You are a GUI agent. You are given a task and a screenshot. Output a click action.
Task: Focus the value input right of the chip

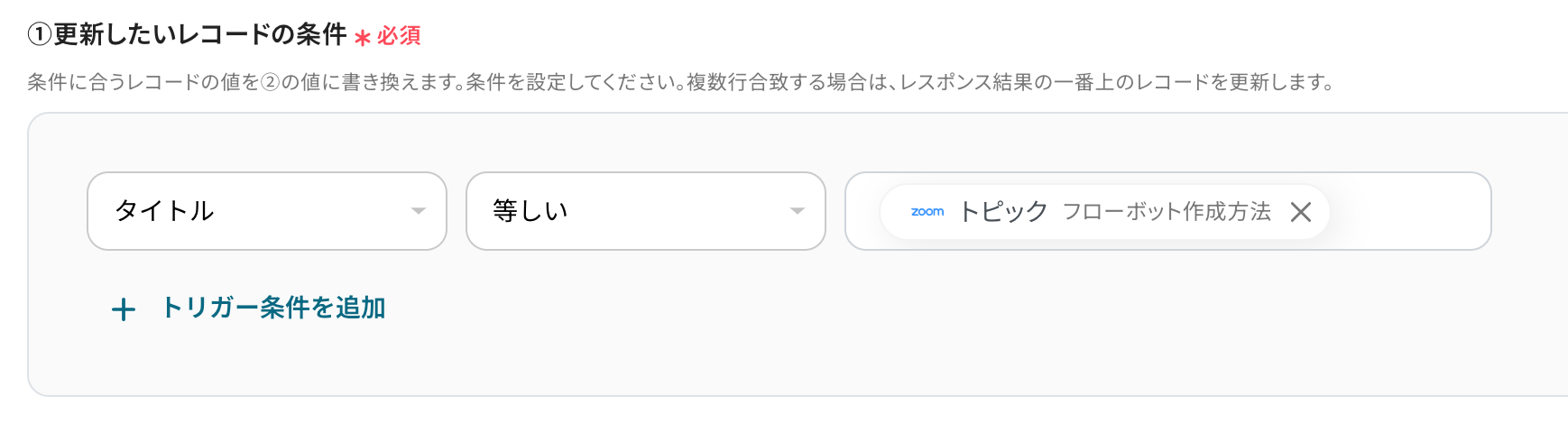(1407, 211)
